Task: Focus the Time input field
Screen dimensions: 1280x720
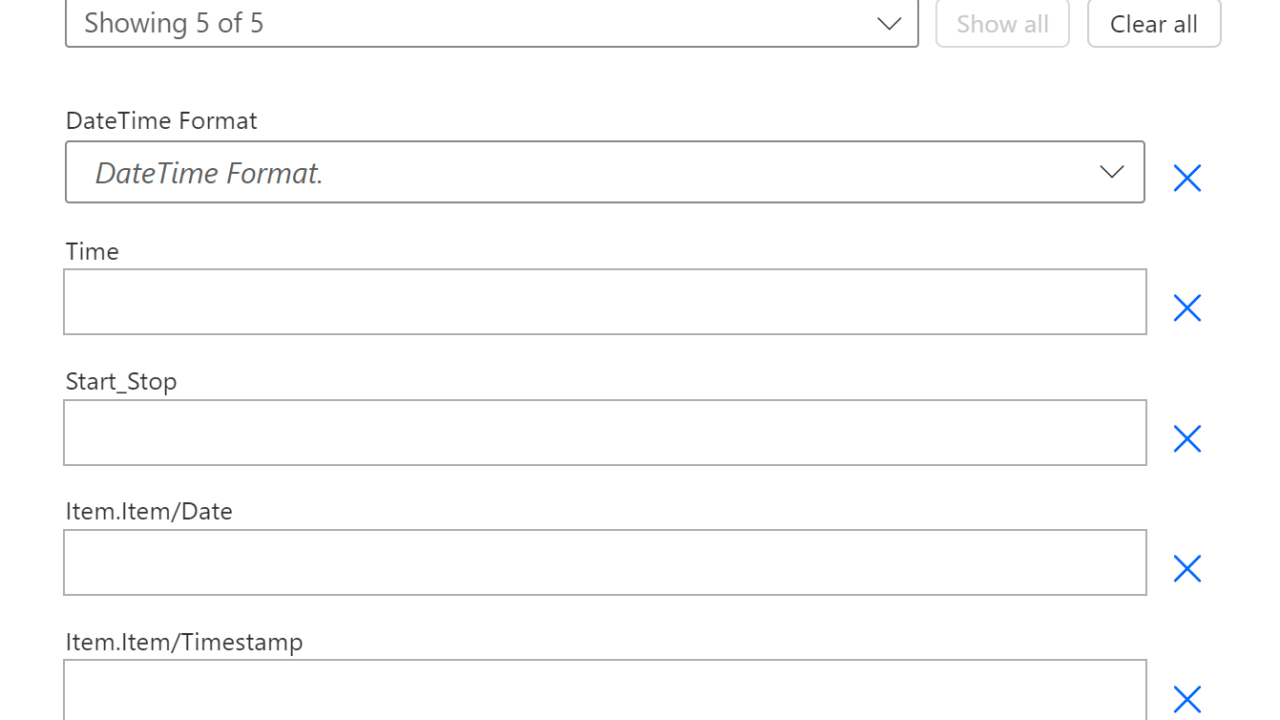Action: (604, 302)
